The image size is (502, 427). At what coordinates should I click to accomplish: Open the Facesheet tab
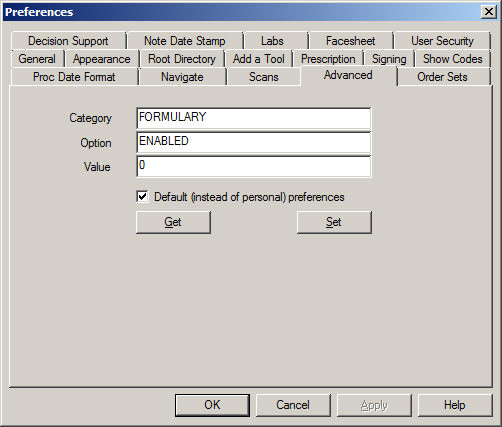(350, 41)
